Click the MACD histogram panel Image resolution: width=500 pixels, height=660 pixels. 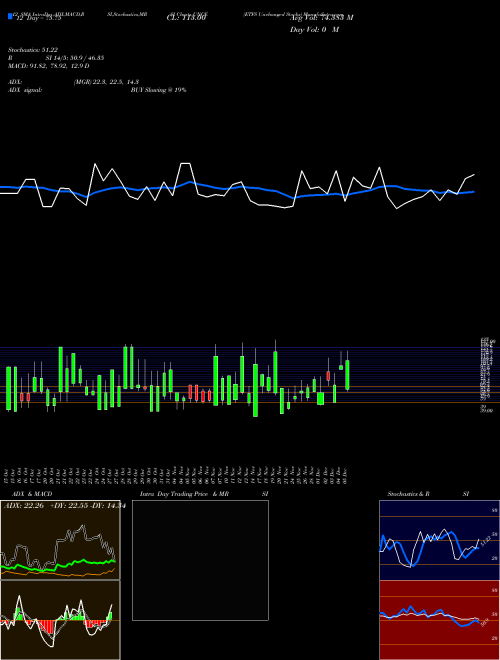[x=60, y=620]
